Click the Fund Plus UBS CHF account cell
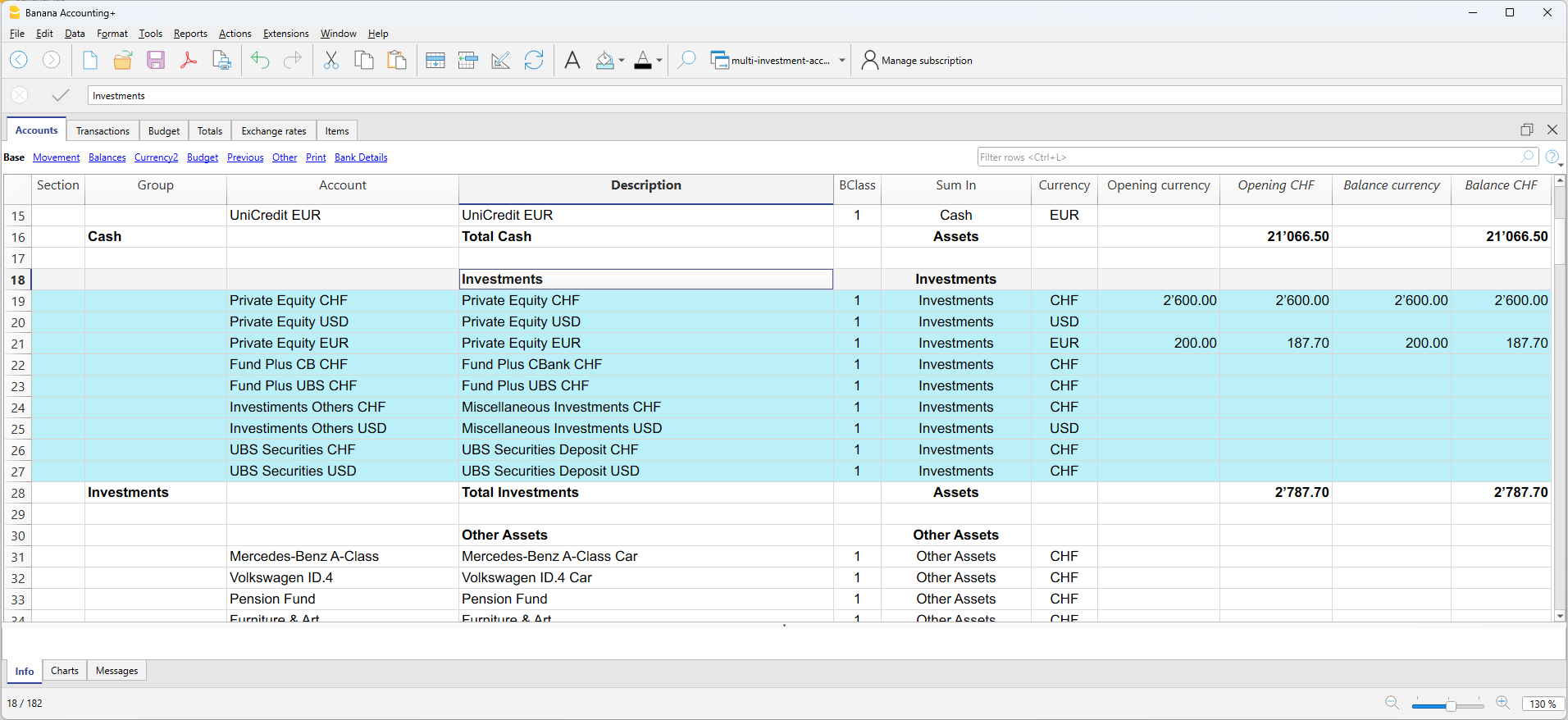1568x720 pixels. (342, 385)
